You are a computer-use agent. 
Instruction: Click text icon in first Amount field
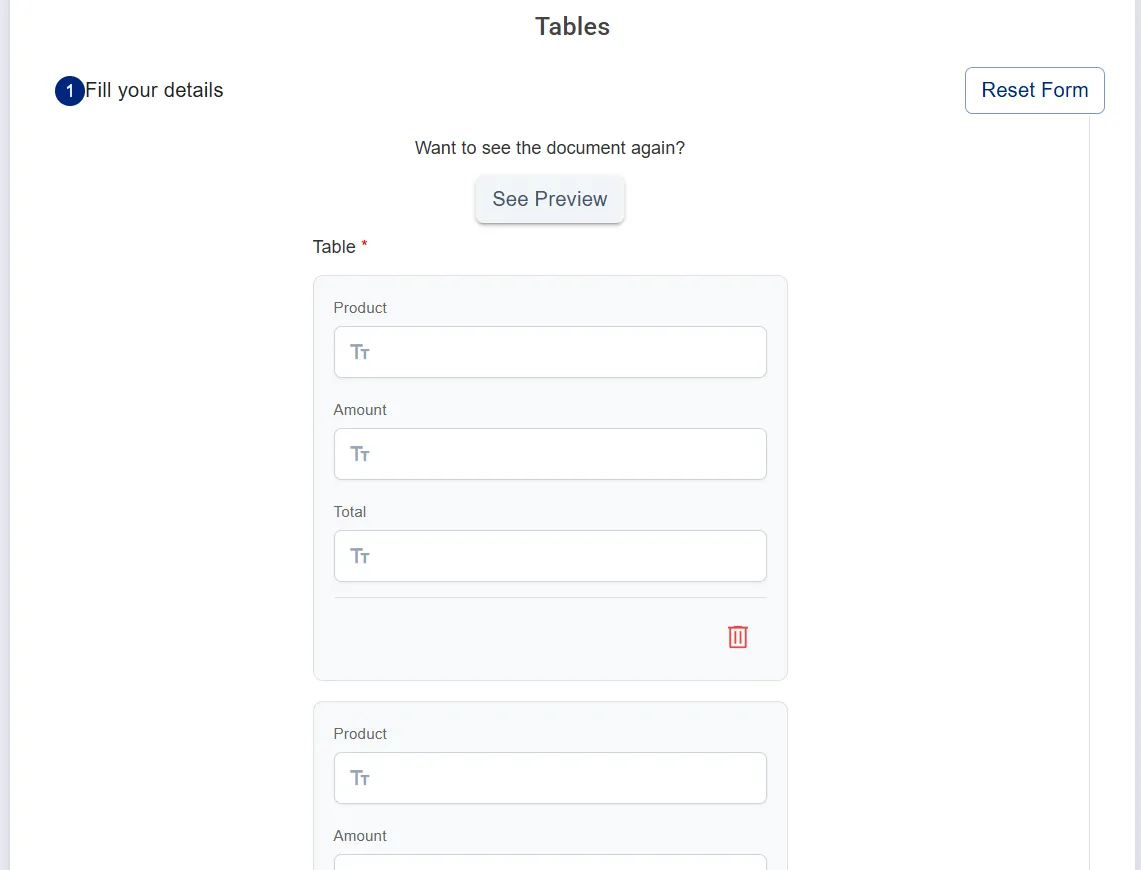pos(360,454)
